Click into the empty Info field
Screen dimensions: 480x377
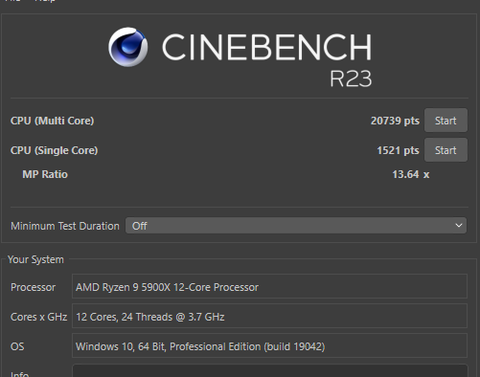point(270,371)
